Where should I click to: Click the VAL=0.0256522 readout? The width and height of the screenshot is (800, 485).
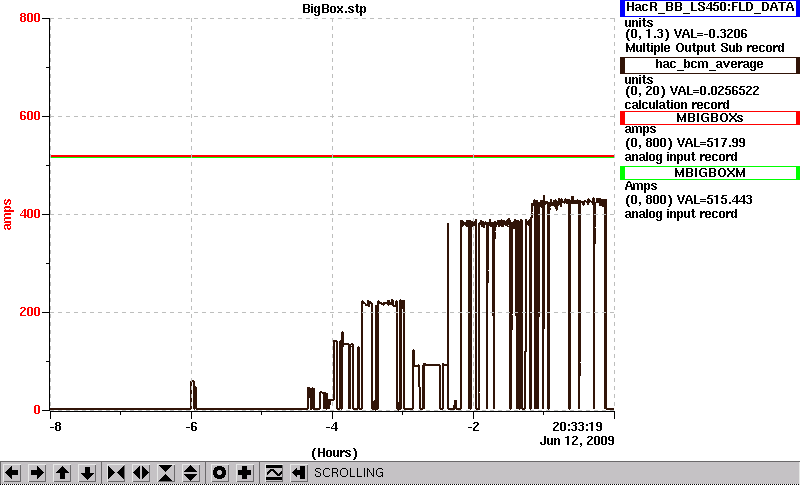pyautogui.click(x=714, y=91)
